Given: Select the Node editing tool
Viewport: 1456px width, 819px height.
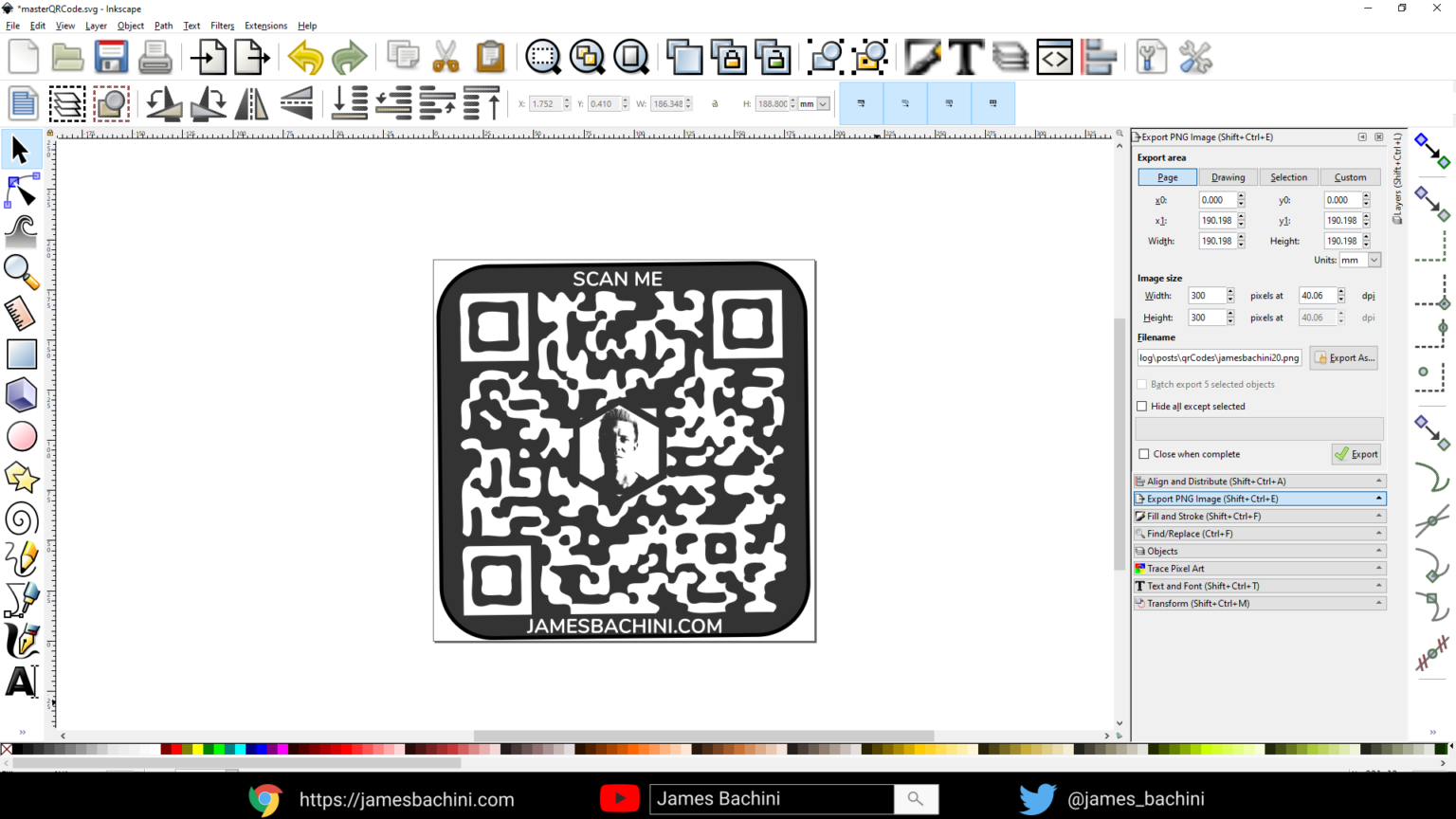Looking at the screenshot, I should point(21,190).
